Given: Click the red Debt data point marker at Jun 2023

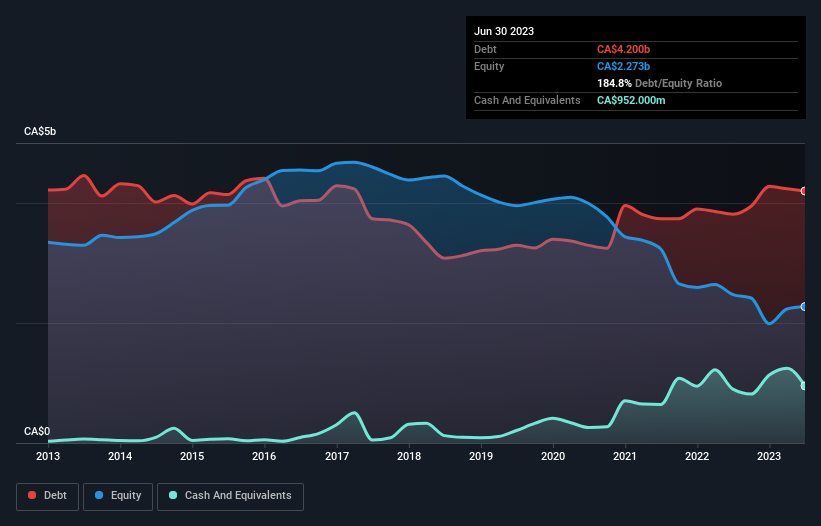Looking at the screenshot, I should [x=804, y=191].
